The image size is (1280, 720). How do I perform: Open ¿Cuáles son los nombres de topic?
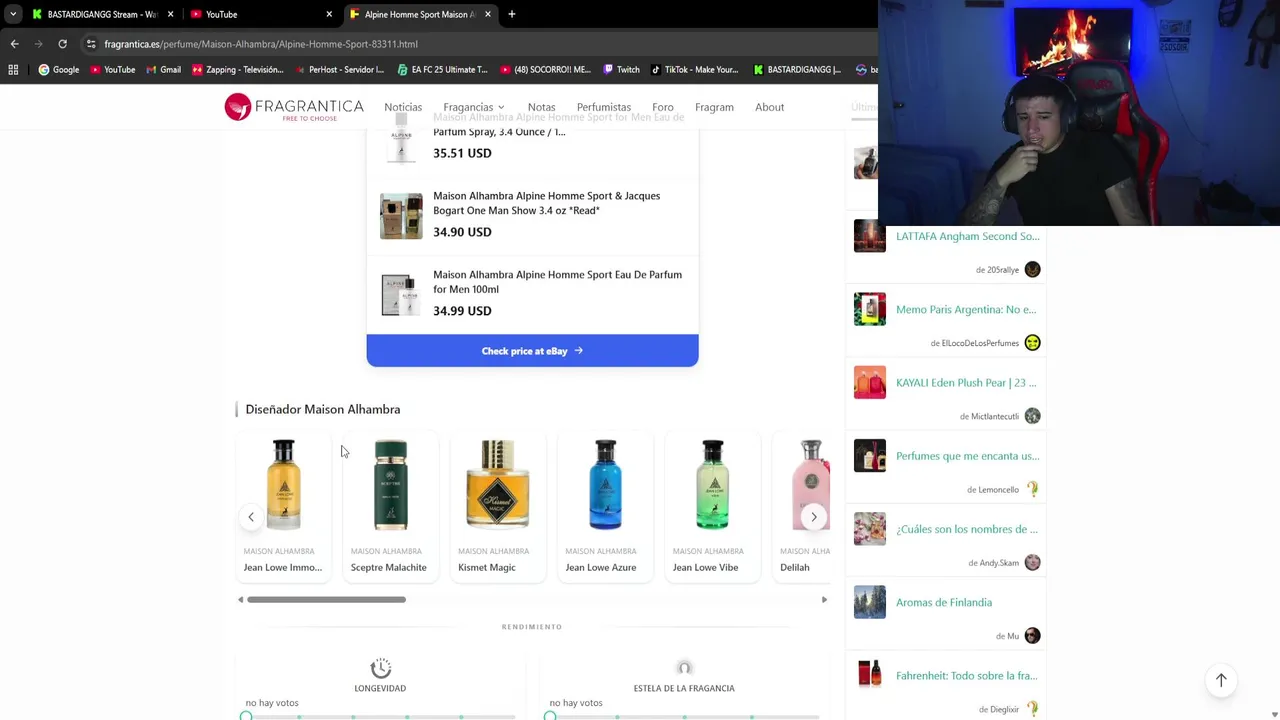click(x=966, y=529)
